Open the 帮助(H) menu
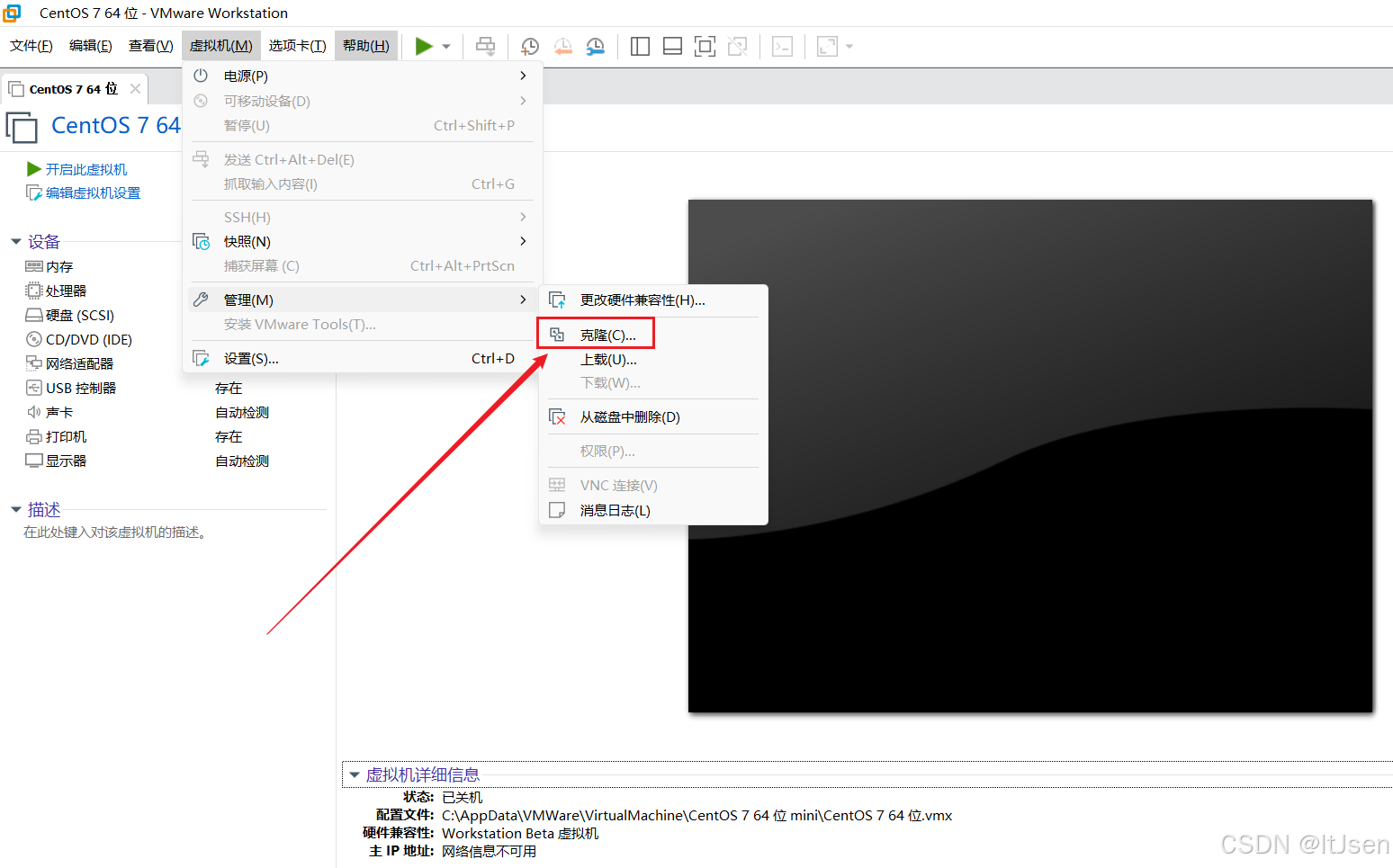Image resolution: width=1393 pixels, height=868 pixels. 366,46
